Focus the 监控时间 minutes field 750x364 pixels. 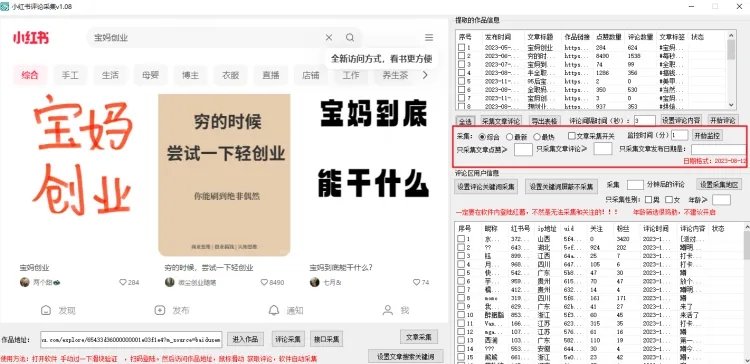[680, 135]
